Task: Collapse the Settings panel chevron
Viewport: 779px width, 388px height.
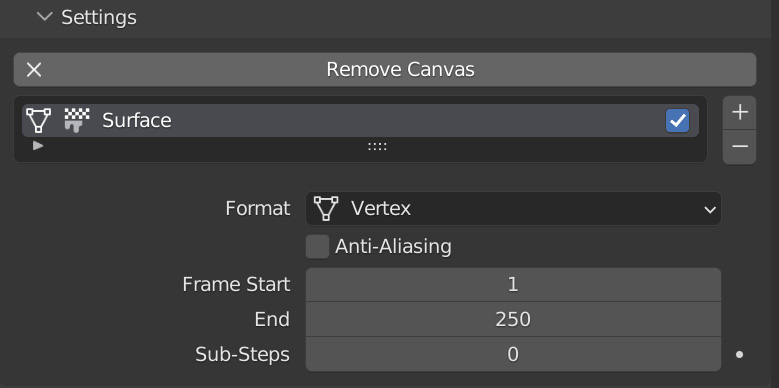Action: (x=45, y=17)
